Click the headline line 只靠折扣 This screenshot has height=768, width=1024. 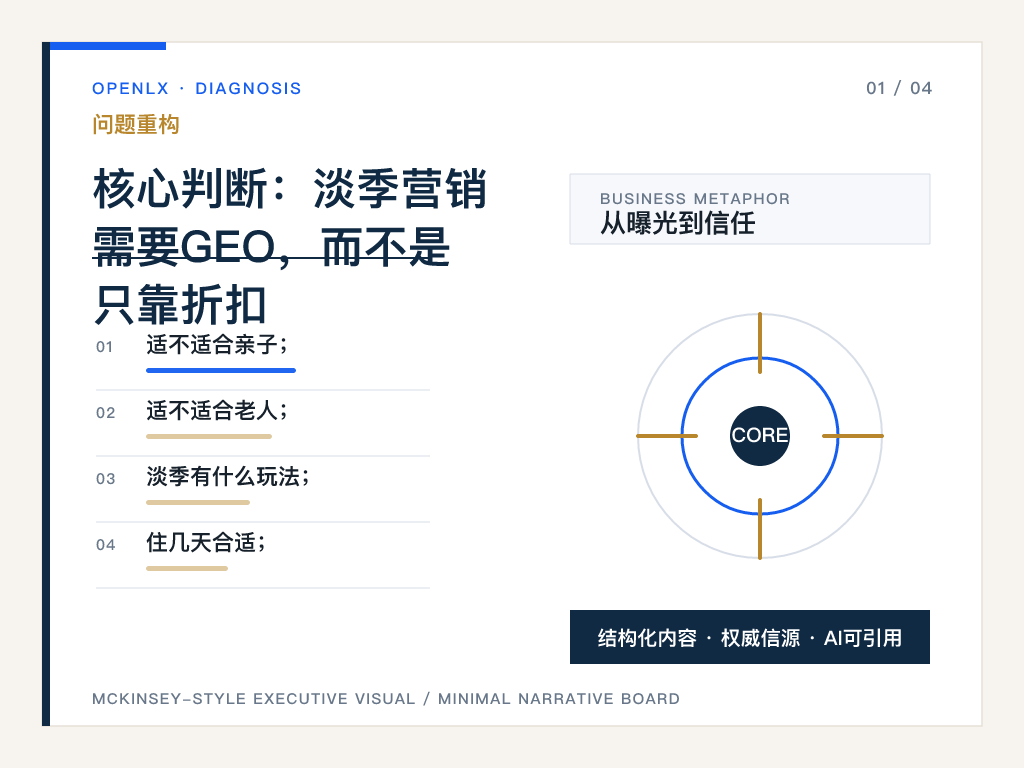pyautogui.click(x=180, y=304)
